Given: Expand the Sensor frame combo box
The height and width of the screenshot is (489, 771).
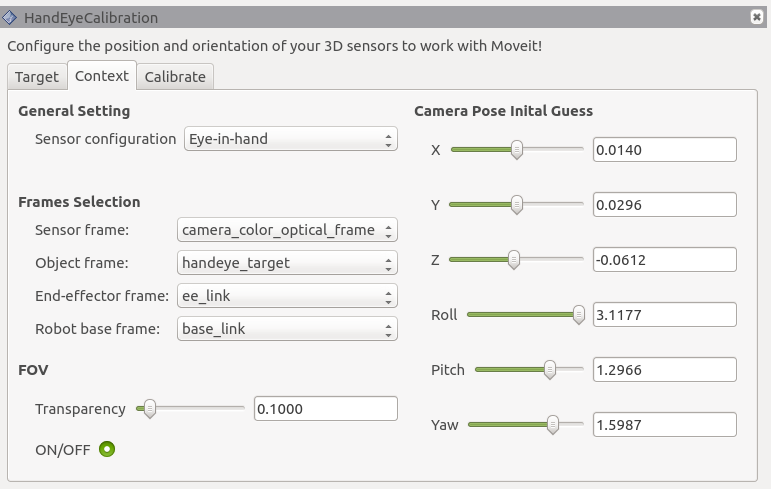Looking at the screenshot, I should (287, 230).
